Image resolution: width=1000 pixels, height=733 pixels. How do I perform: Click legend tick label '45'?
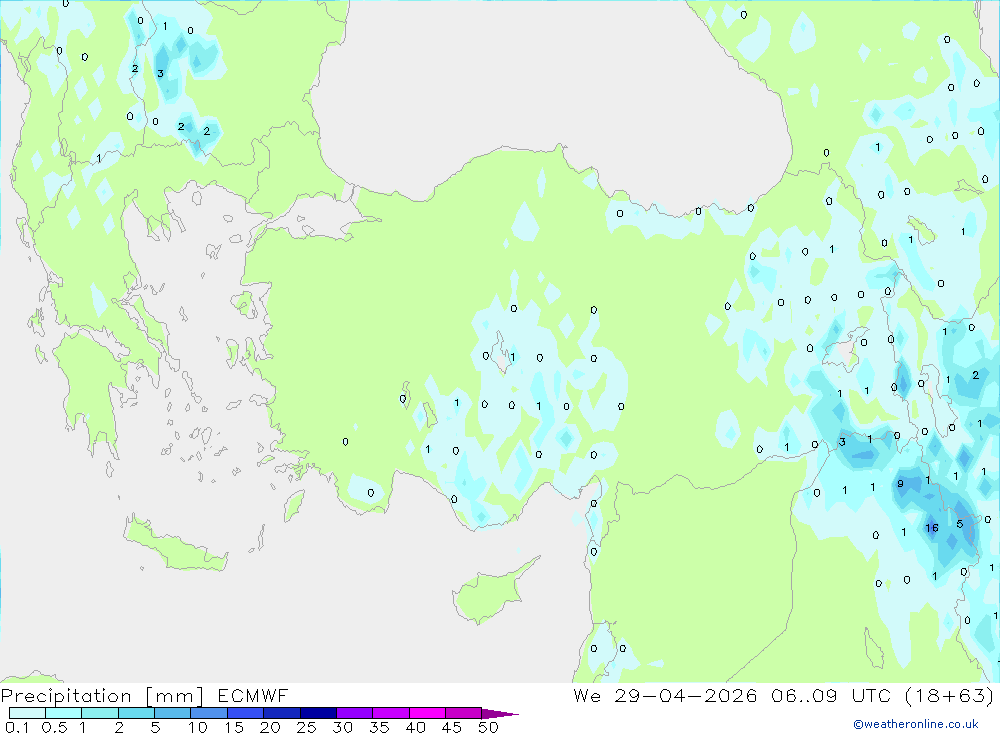pos(452,727)
